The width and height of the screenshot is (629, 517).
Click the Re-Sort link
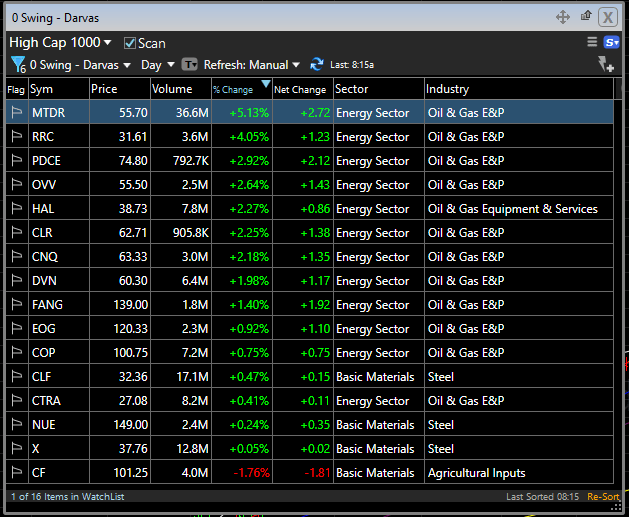click(602, 497)
